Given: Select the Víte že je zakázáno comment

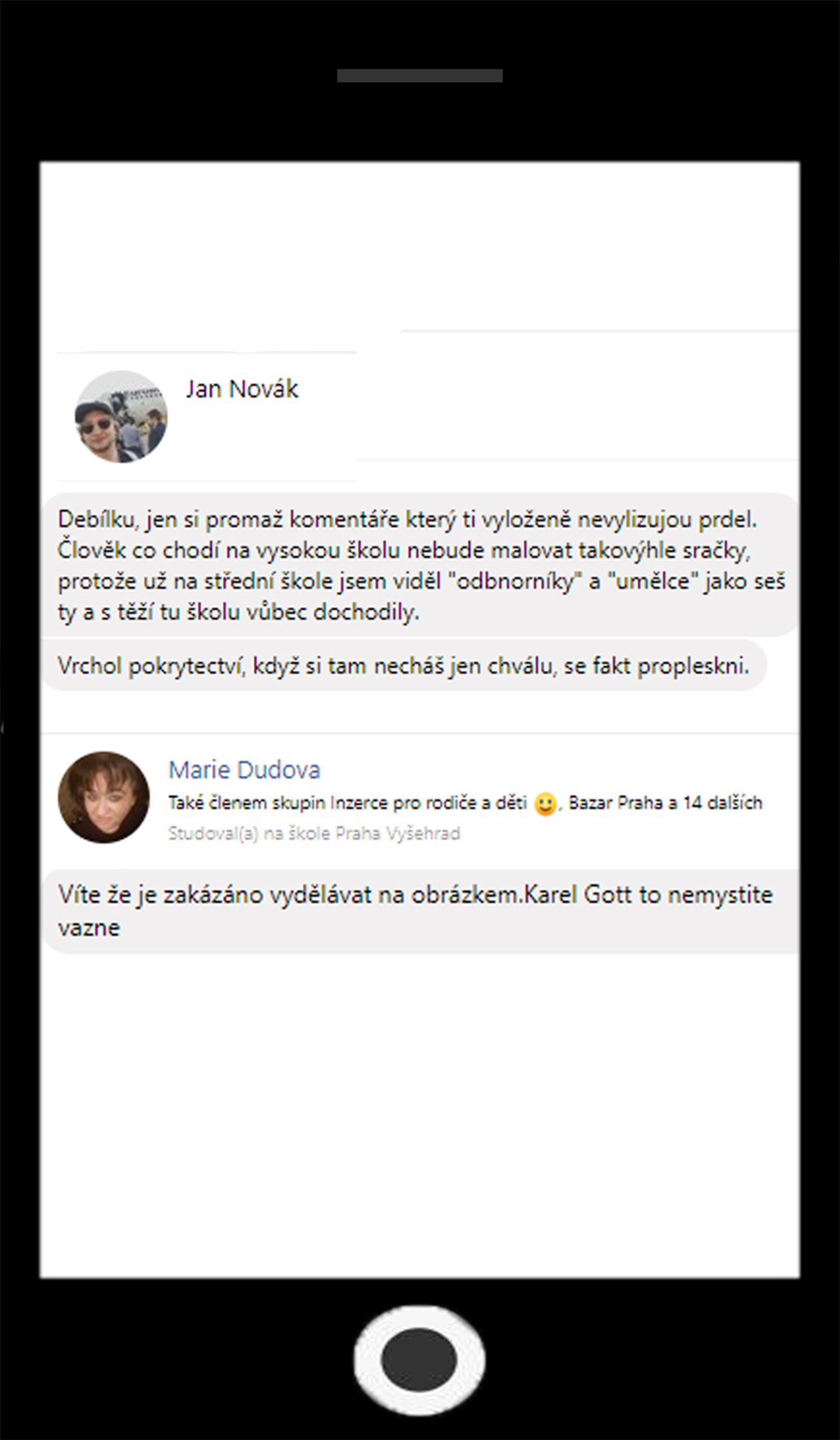Looking at the screenshot, I should tap(420, 911).
